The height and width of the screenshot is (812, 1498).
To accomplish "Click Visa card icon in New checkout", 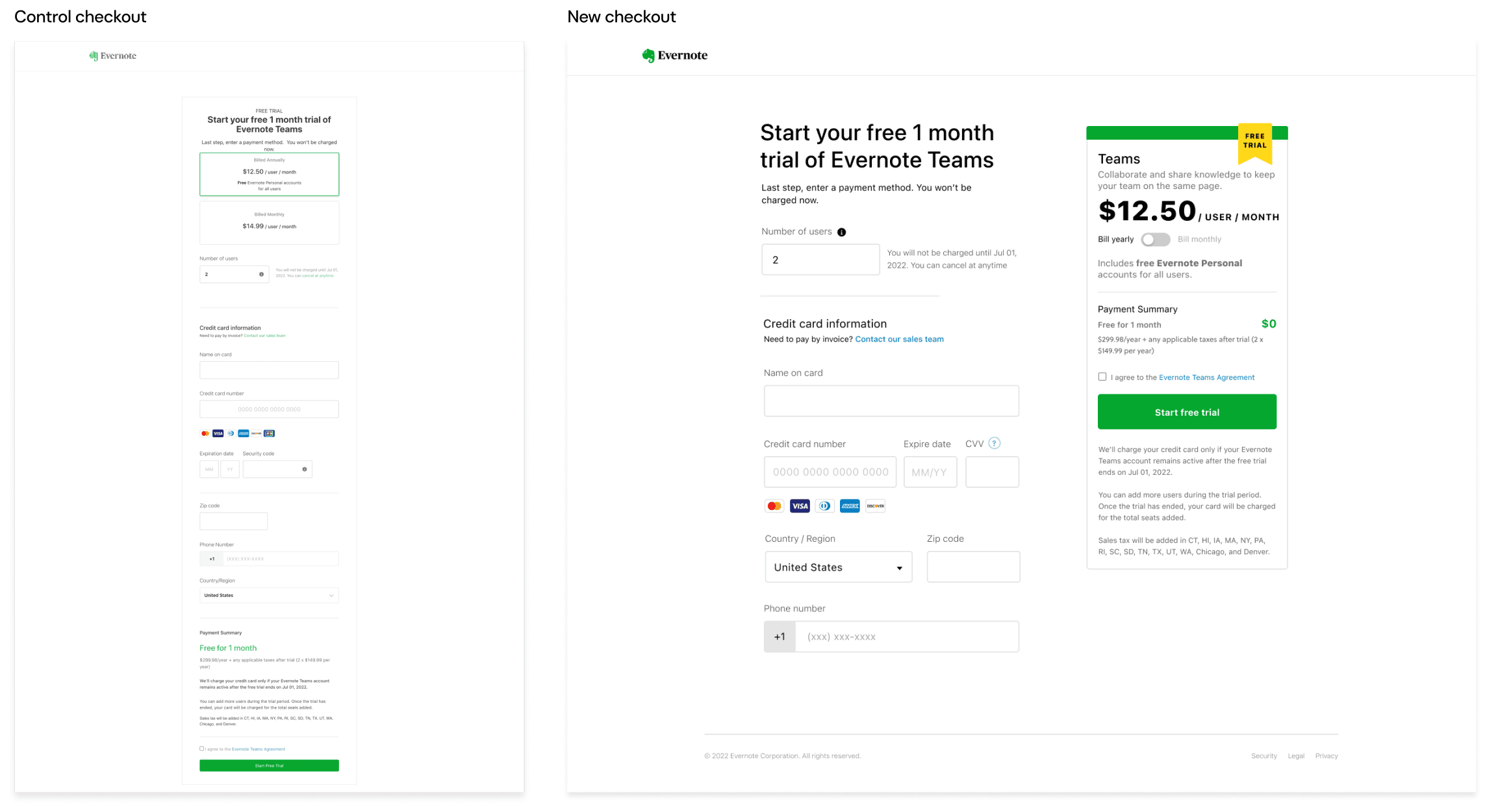I will pos(800,506).
